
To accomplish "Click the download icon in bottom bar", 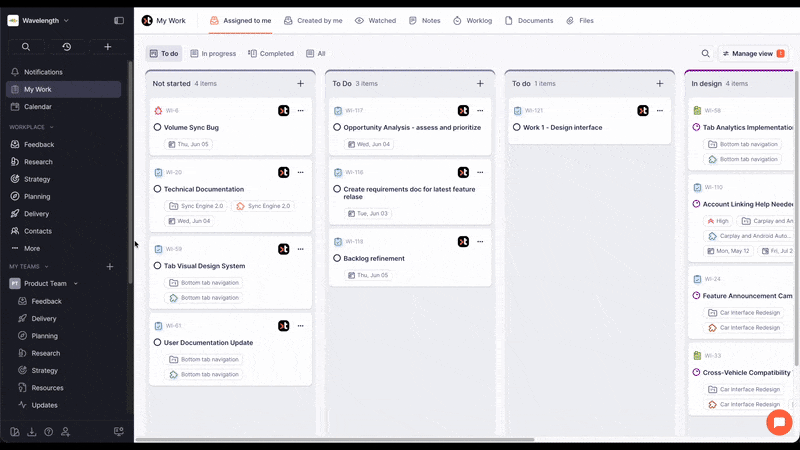I will tap(32, 432).
